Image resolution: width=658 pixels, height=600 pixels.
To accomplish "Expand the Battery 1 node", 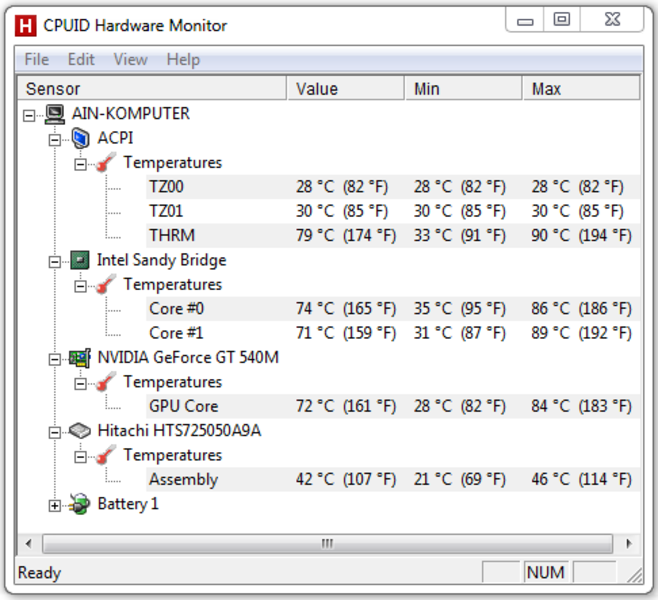I will click(55, 506).
